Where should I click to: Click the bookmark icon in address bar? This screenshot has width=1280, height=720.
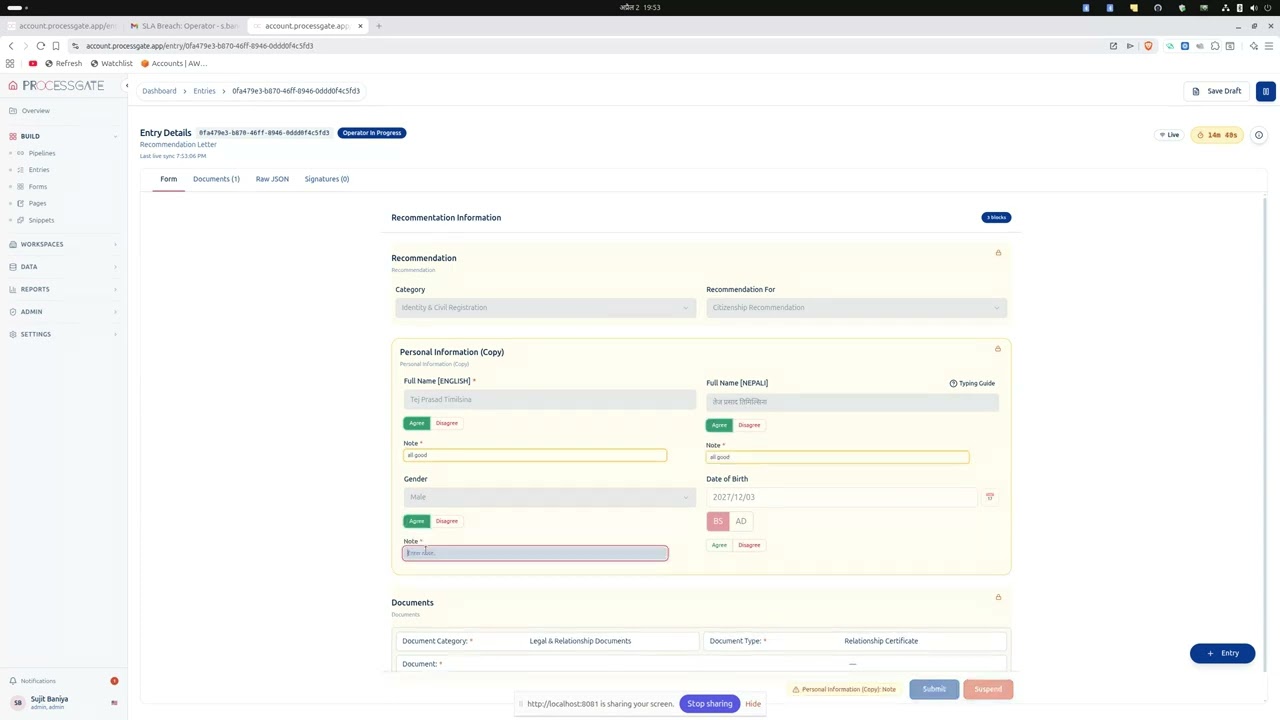click(56, 46)
